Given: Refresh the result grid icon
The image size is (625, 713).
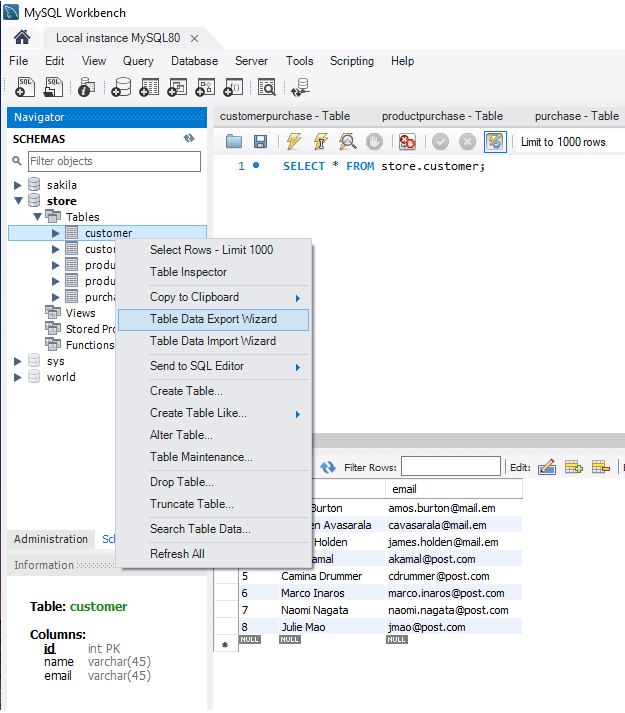Looking at the screenshot, I should coord(328,467).
